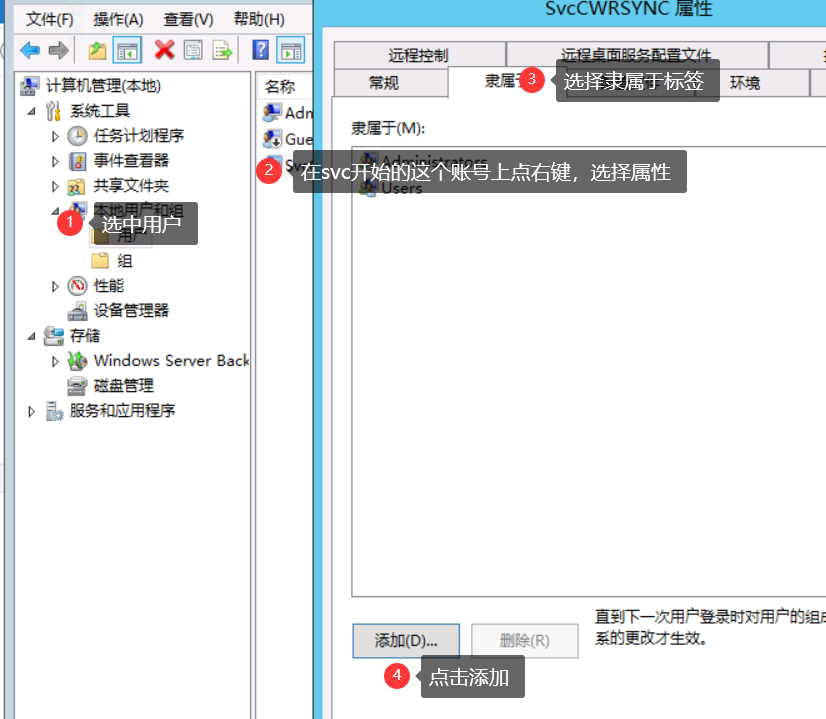826x719 pixels.
Task: Click the 设备管理器 icon
Action: tap(77, 311)
